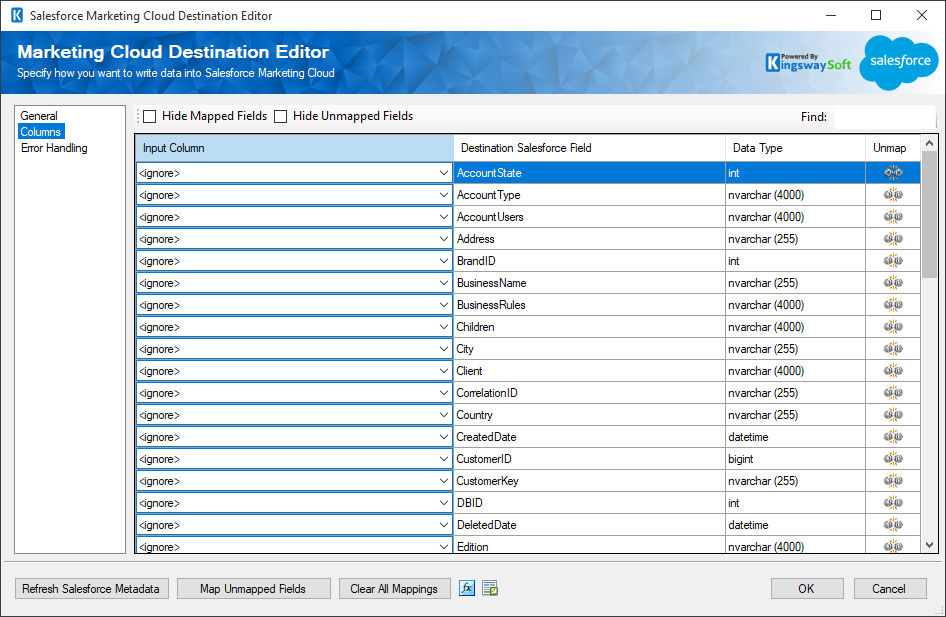Click the scrollbar down arrow
946x617 pixels.
tap(929, 545)
